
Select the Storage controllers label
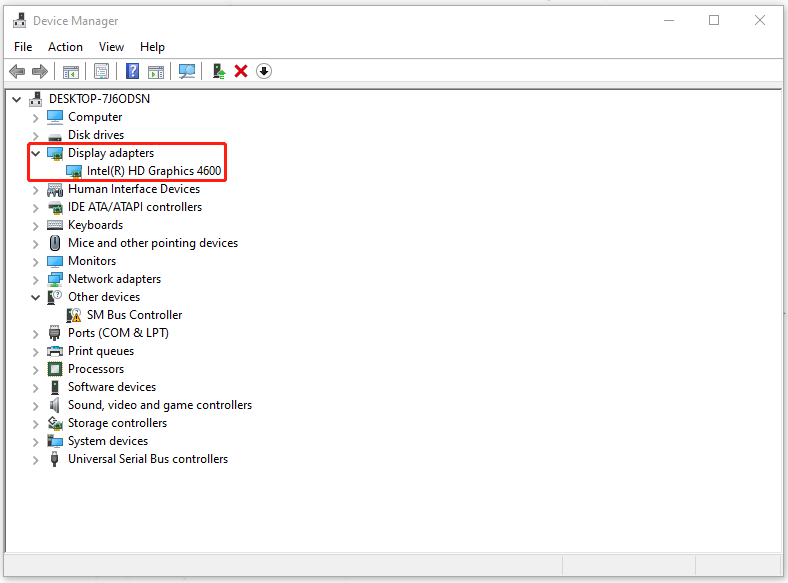click(x=118, y=423)
